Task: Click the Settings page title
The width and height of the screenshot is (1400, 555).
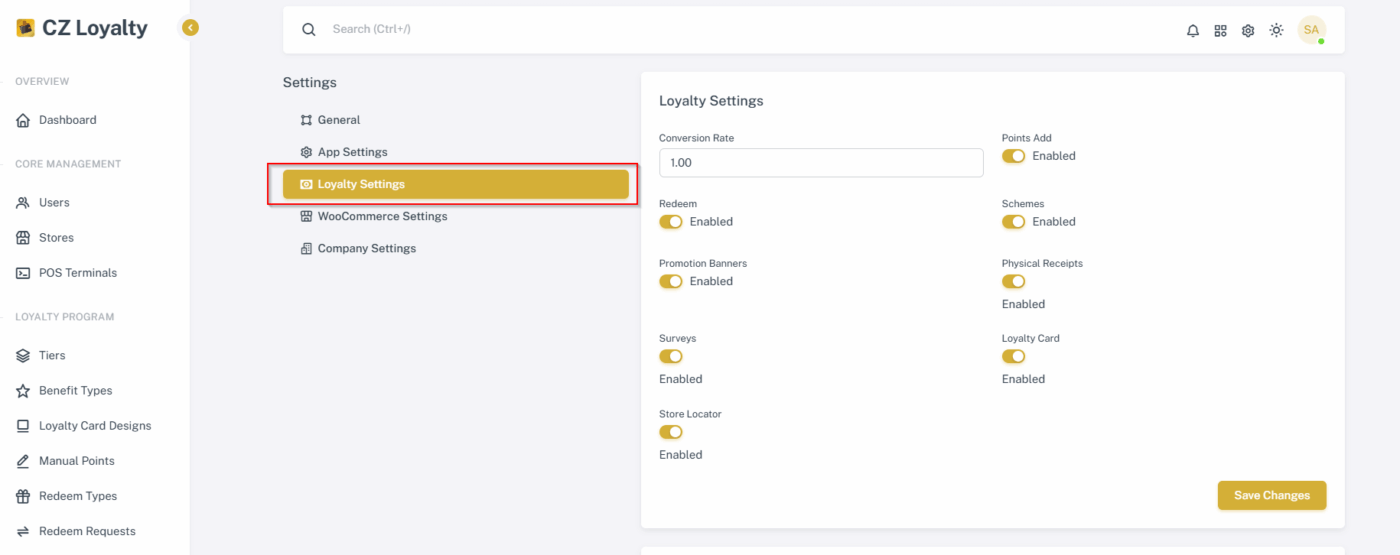Action: [x=310, y=83]
